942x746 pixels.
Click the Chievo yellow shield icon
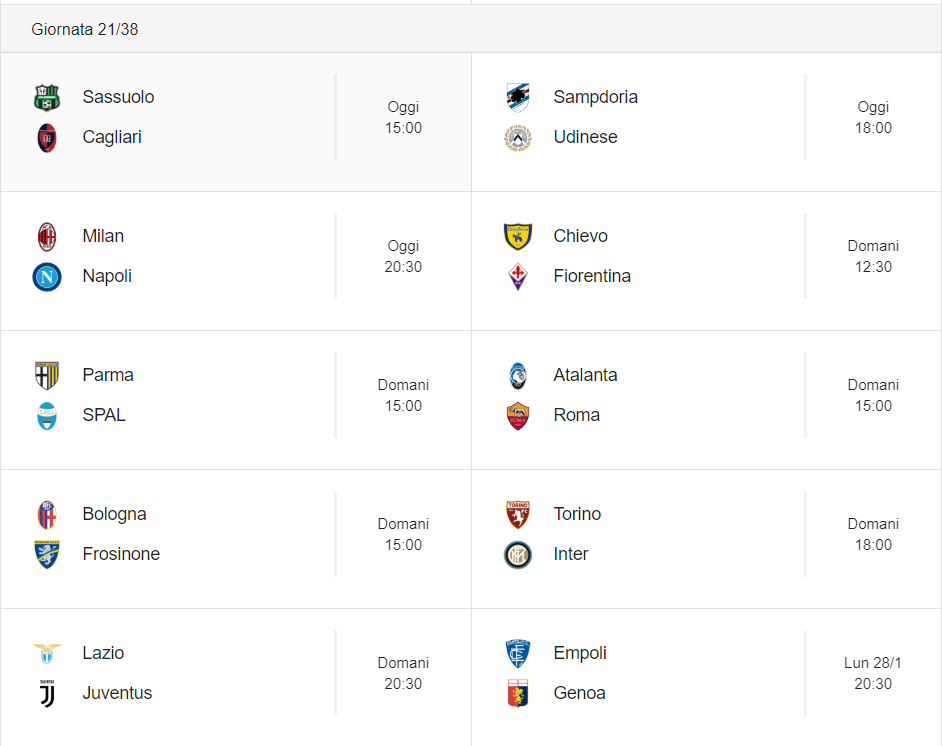click(x=518, y=237)
